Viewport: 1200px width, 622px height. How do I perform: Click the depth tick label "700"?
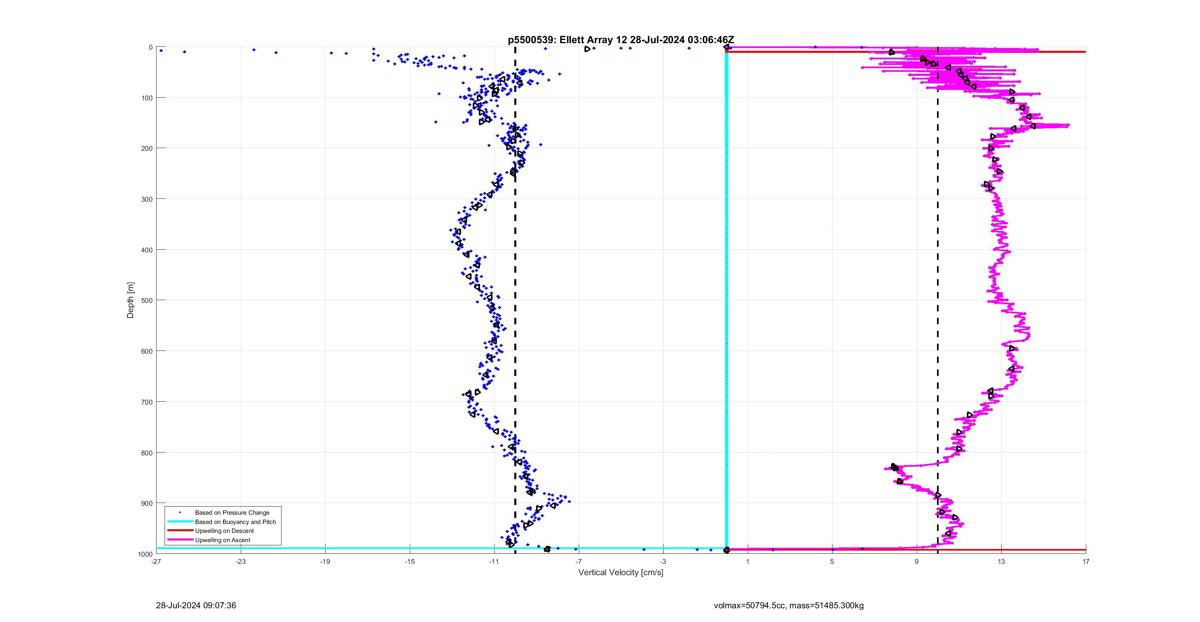pos(146,402)
